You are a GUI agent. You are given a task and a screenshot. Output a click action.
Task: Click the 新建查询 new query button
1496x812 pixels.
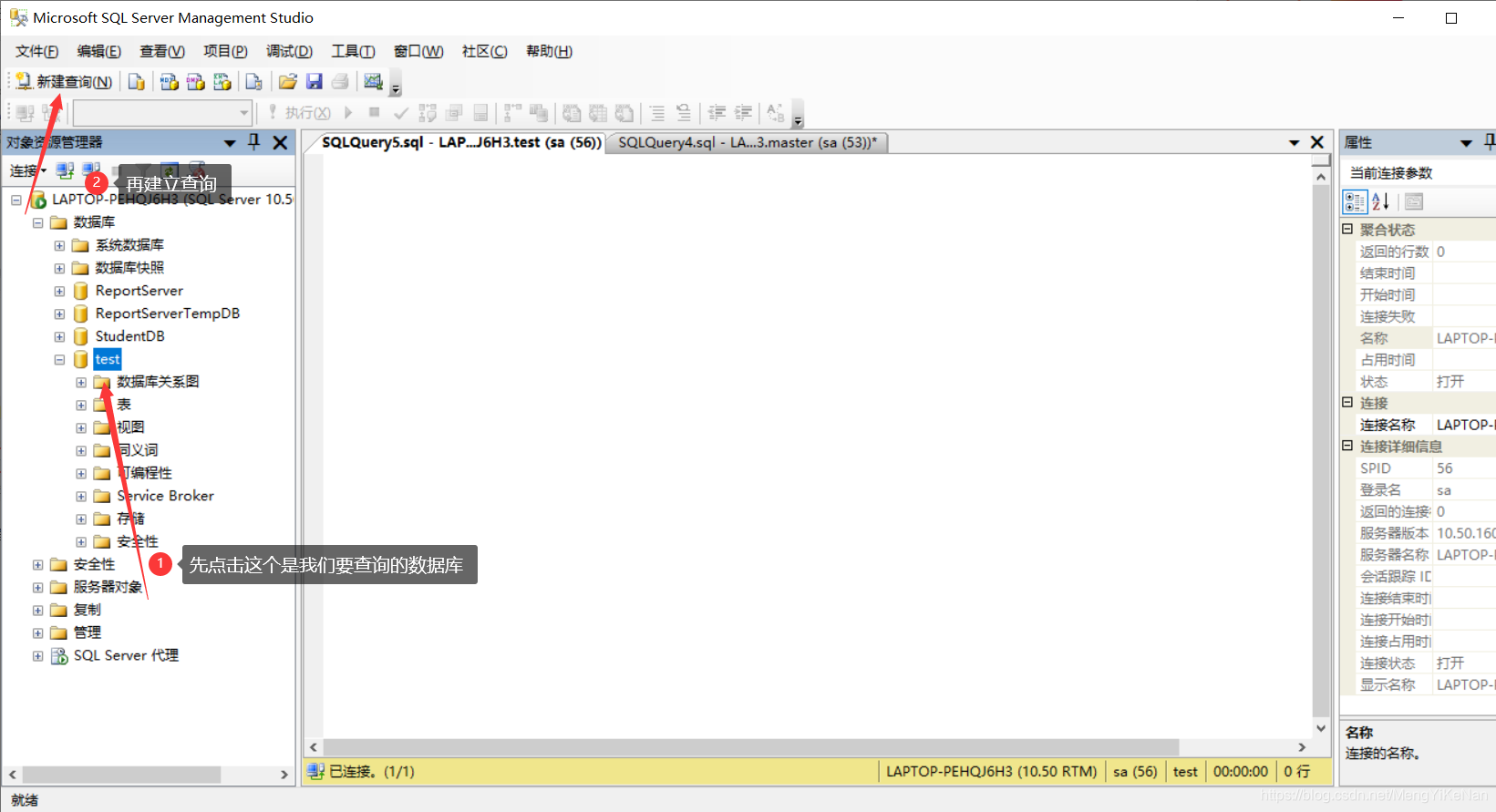coord(64,82)
